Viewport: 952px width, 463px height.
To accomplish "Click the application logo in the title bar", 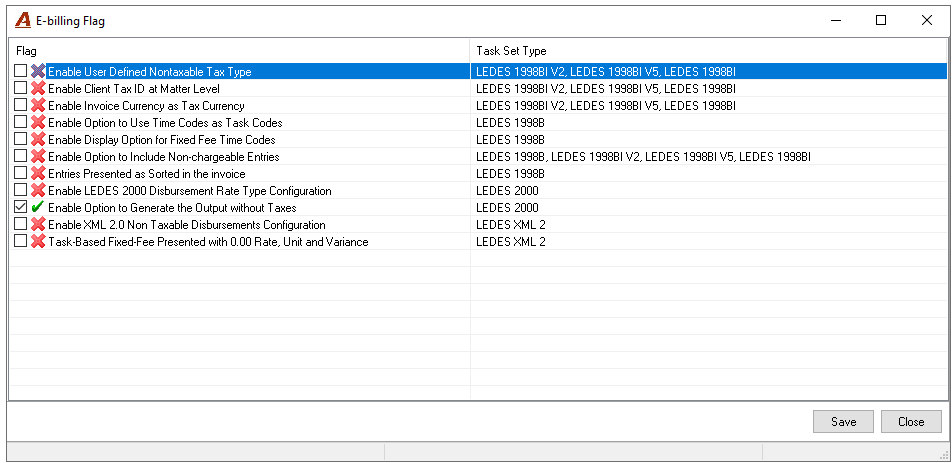I will click(22, 21).
